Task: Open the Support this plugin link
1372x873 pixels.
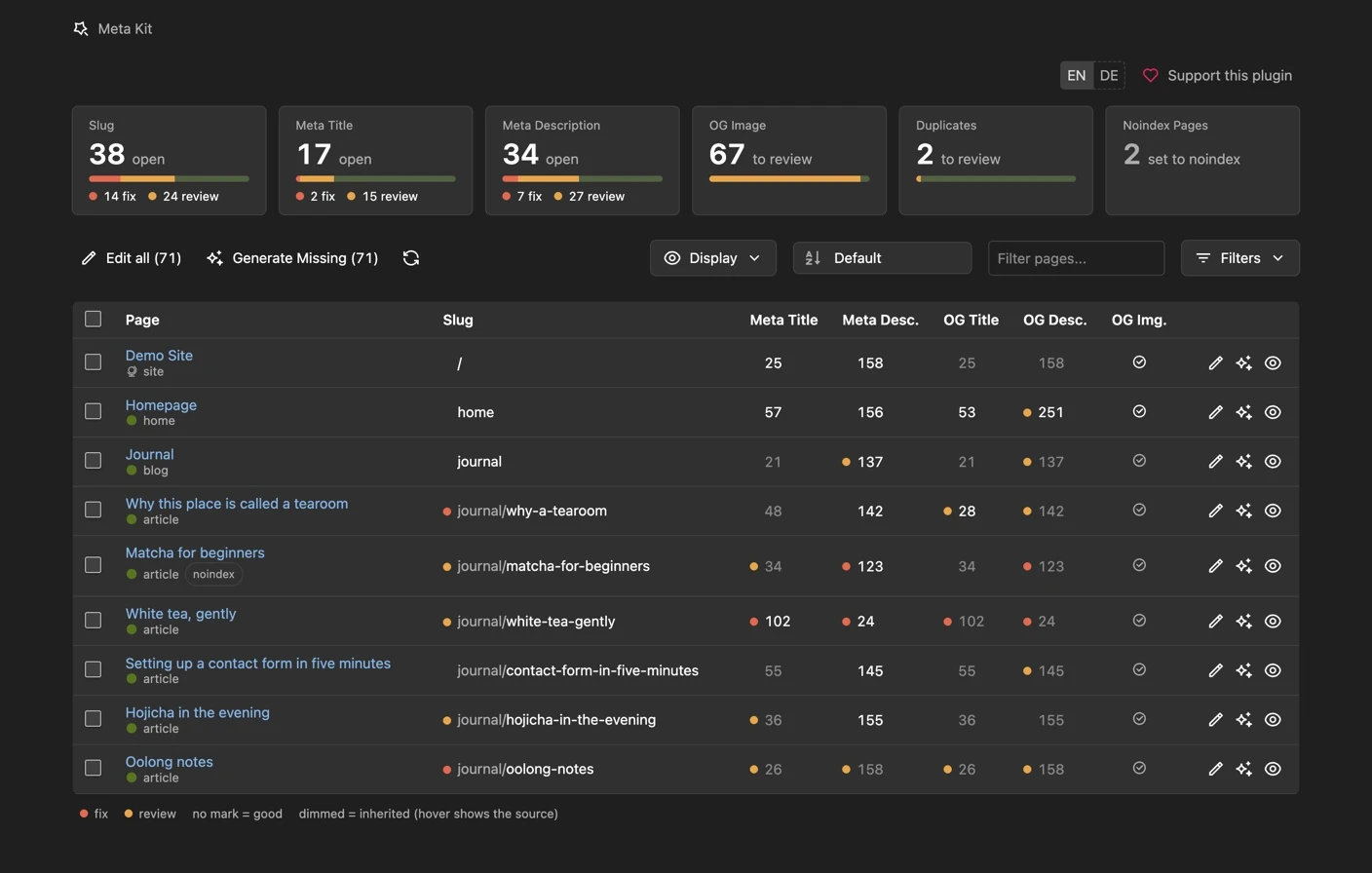Action: (x=1217, y=75)
